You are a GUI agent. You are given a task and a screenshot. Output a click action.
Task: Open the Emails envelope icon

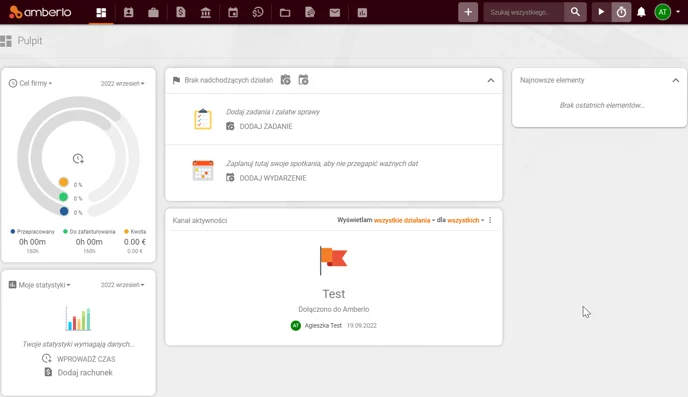click(334, 13)
